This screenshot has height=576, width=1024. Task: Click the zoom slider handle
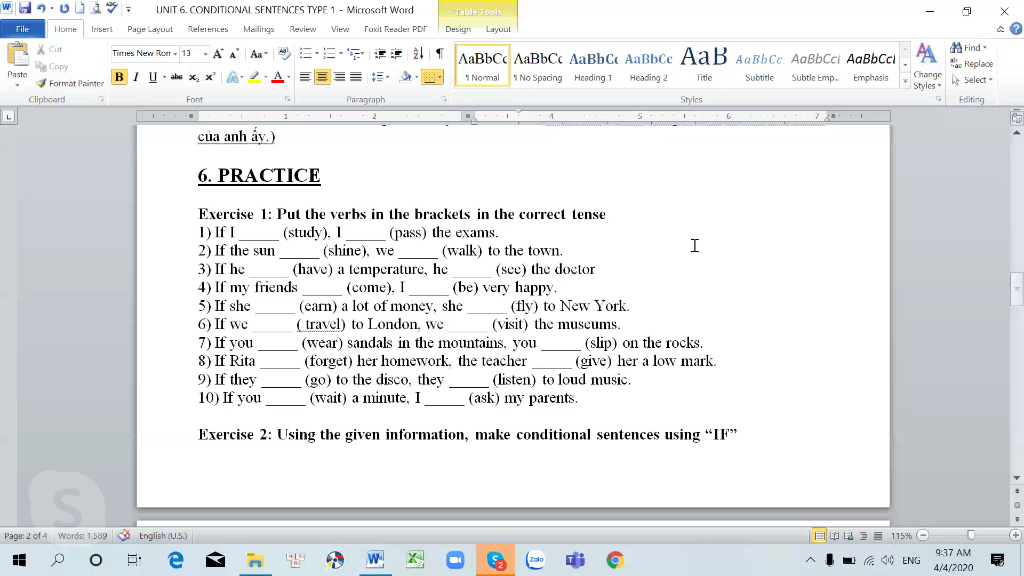(x=971, y=536)
